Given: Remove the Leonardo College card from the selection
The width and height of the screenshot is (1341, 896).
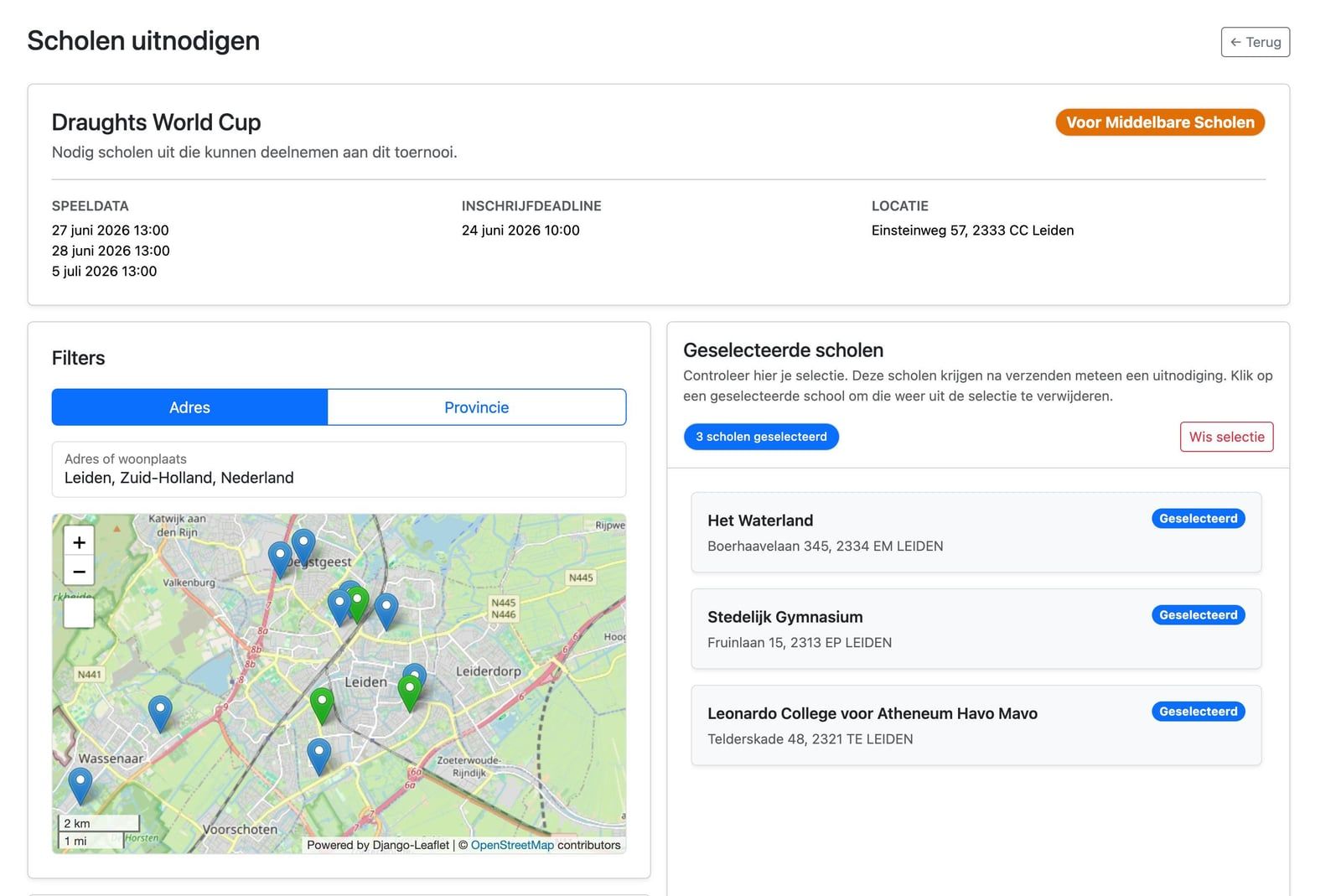Looking at the screenshot, I should [976, 725].
